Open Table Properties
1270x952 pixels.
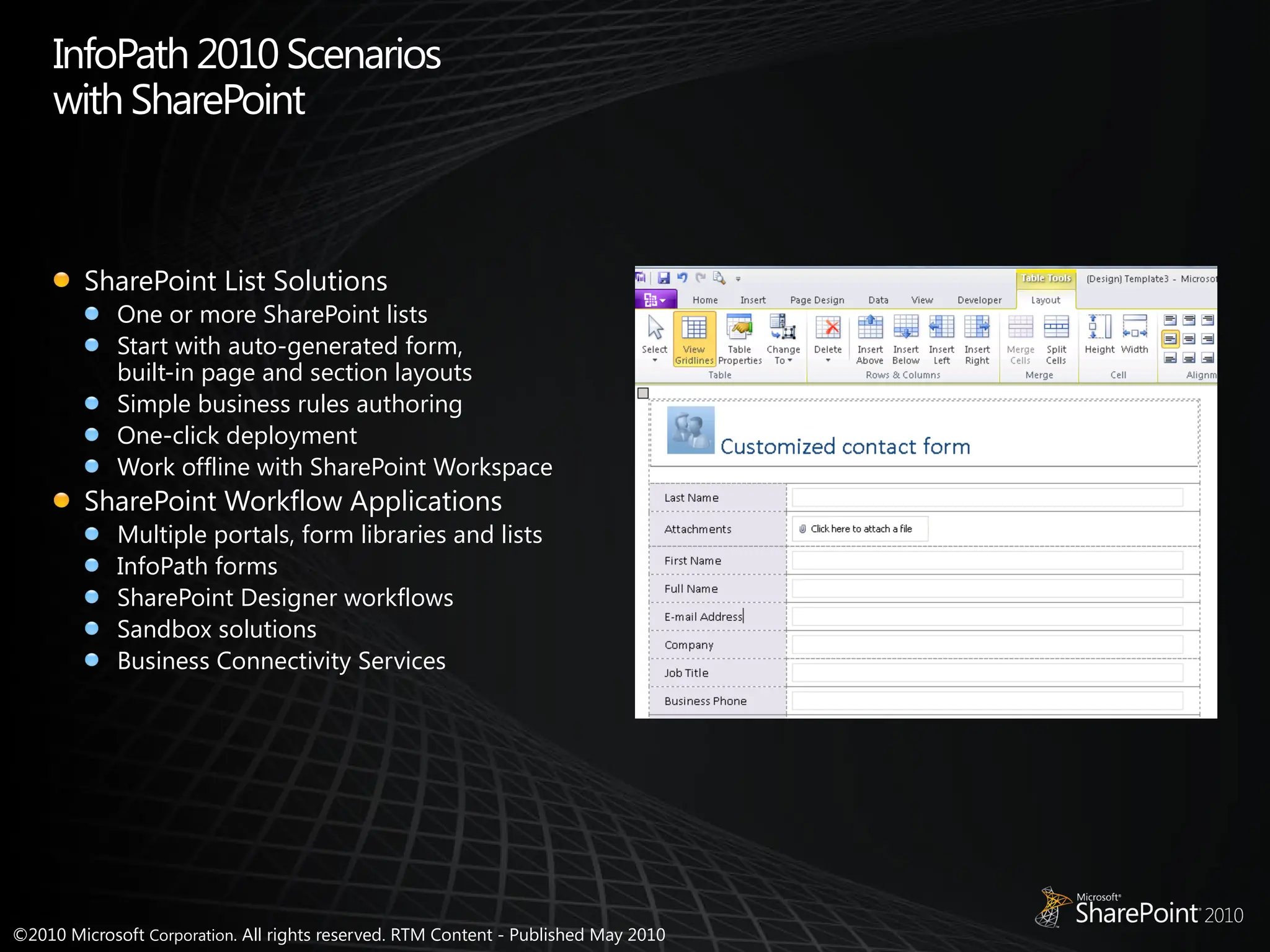click(x=739, y=338)
